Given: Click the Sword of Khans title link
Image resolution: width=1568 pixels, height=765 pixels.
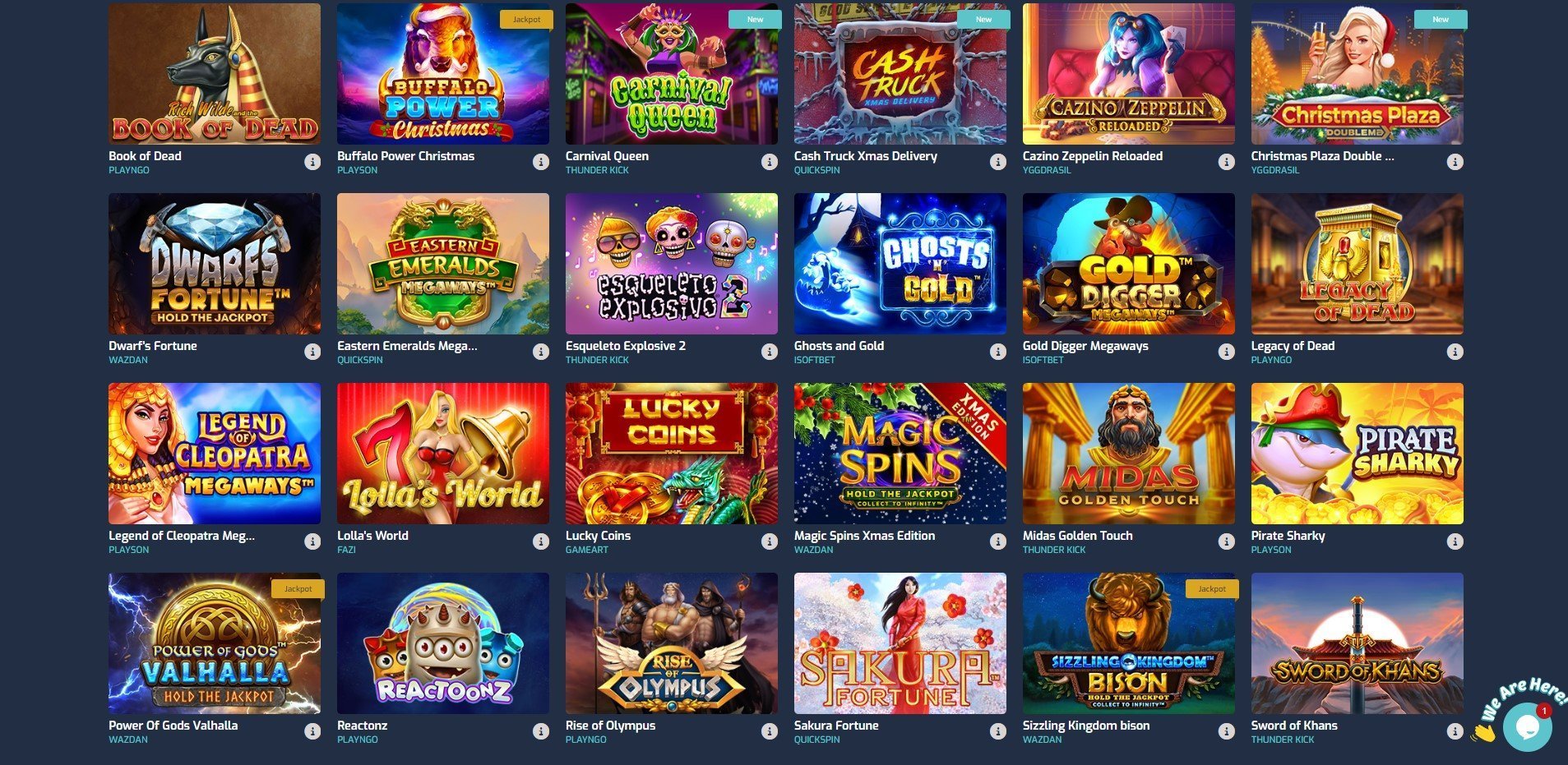Looking at the screenshot, I should coord(1294,726).
